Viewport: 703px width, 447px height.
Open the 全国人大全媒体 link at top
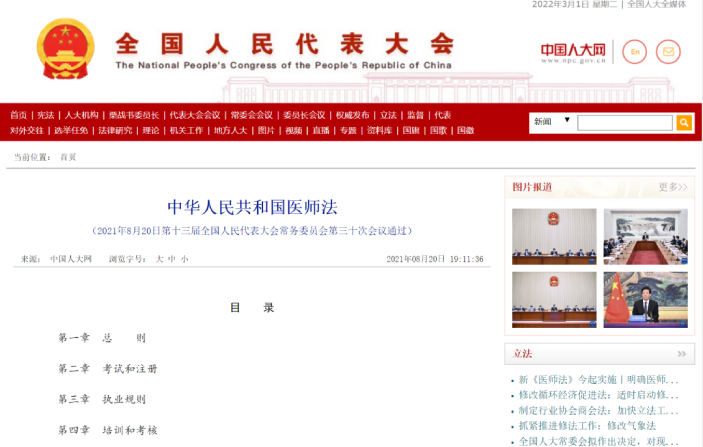click(x=656, y=5)
